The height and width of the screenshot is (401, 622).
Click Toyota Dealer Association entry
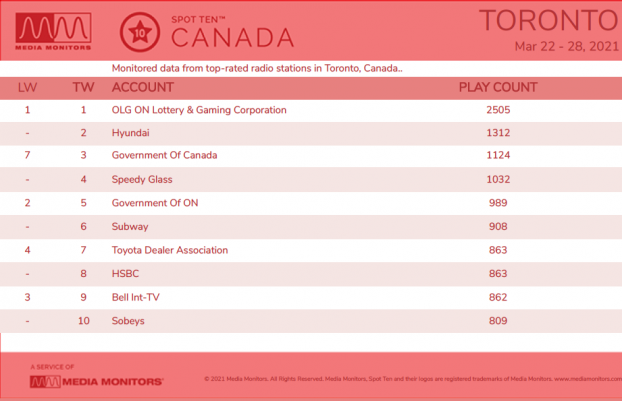pos(170,250)
